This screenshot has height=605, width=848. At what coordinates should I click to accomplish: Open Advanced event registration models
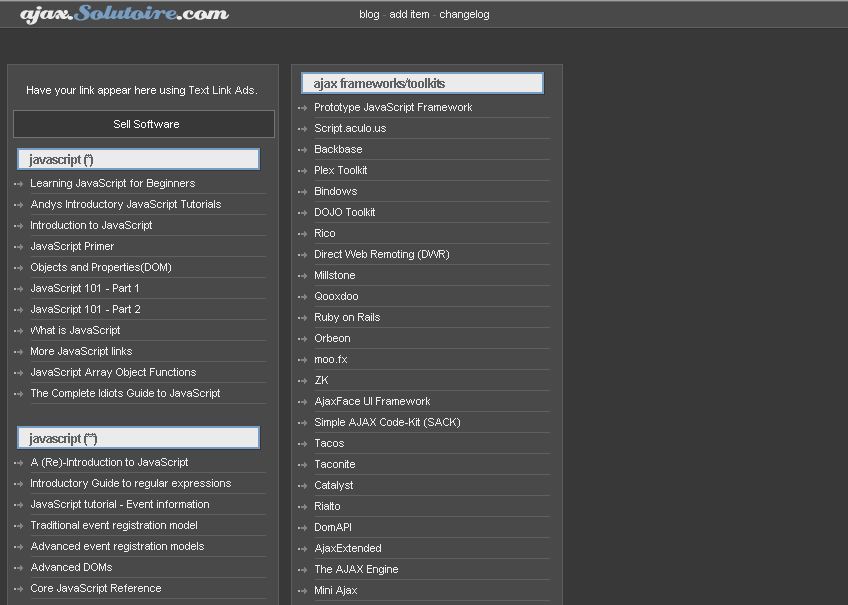117,547
